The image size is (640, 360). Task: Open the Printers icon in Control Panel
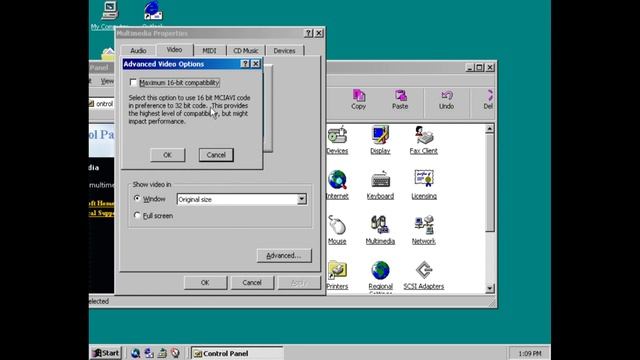[x=337, y=275]
